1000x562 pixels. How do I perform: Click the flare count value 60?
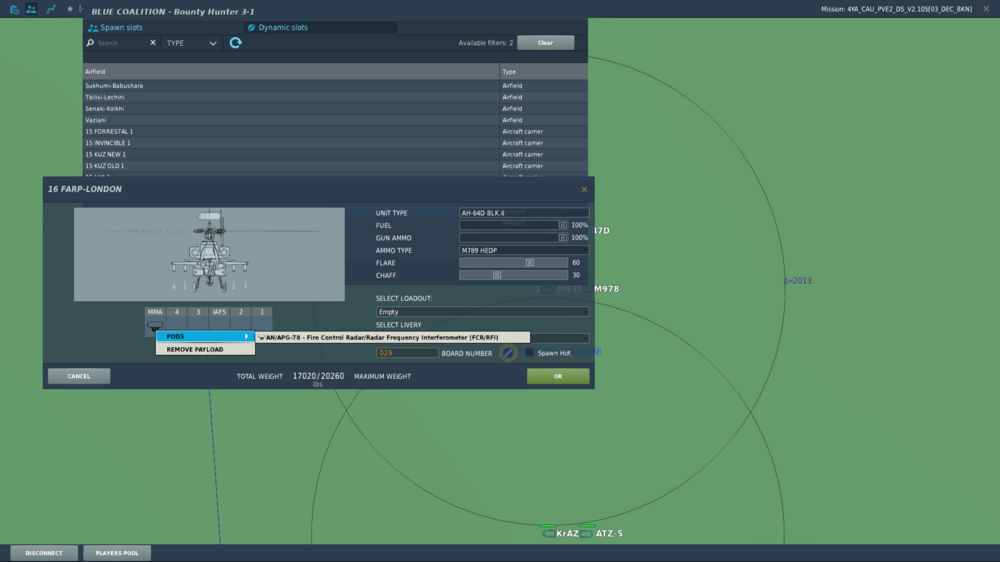[x=576, y=263]
